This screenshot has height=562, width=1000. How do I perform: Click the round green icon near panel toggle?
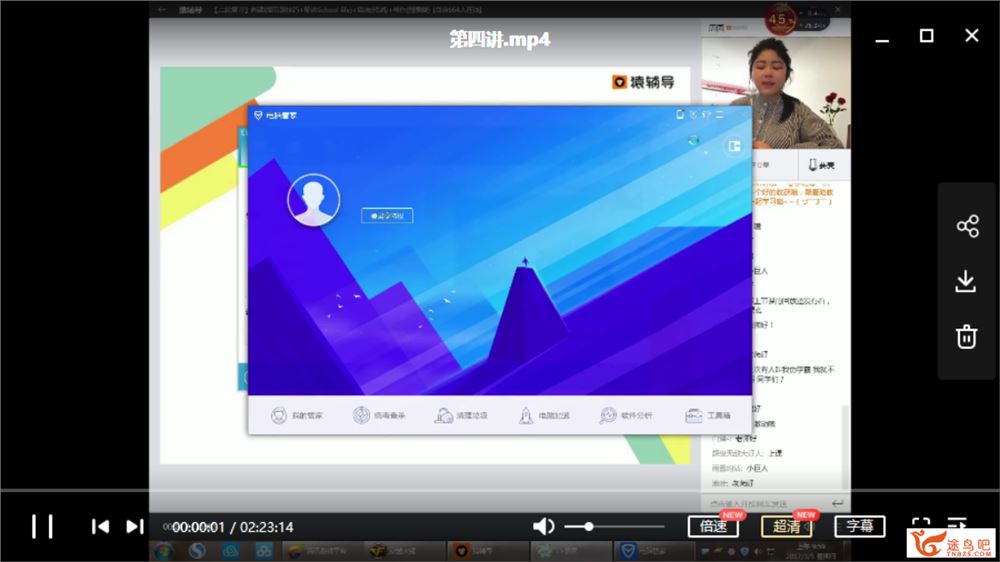pos(693,140)
